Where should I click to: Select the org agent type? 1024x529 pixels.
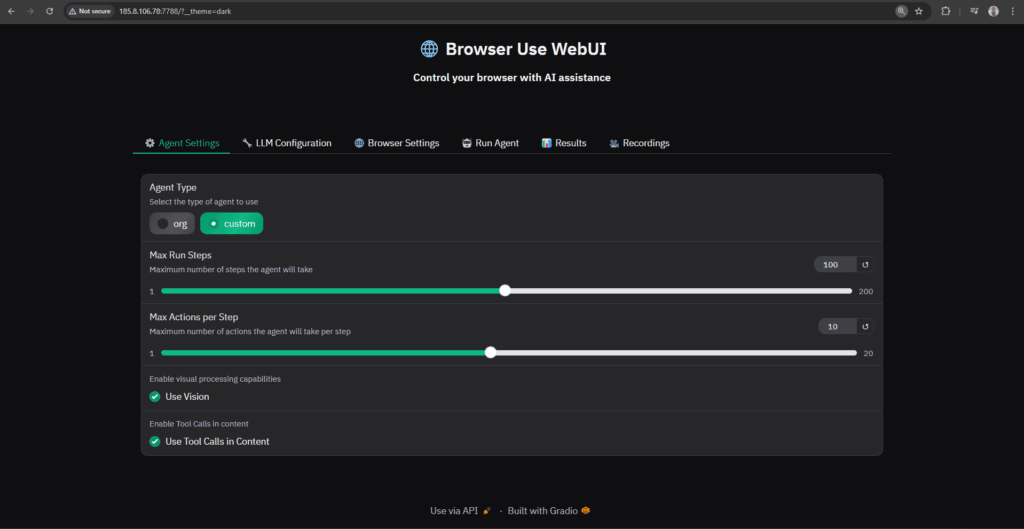[172, 224]
